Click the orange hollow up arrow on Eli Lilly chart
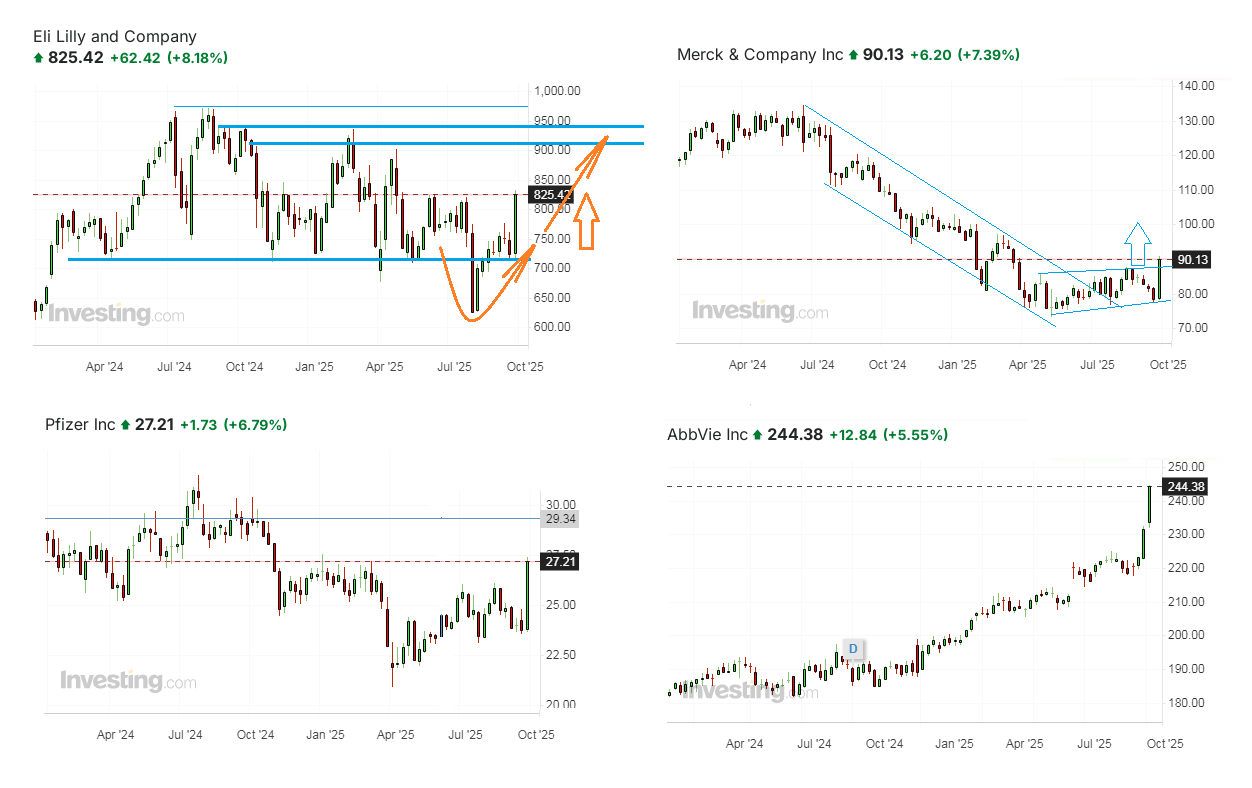This screenshot has height=788, width=1252. pos(587,222)
